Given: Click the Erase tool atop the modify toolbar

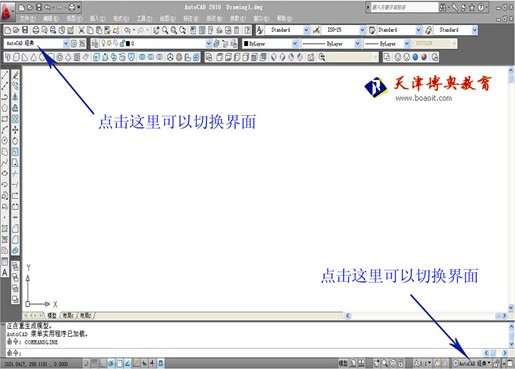Looking at the screenshot, I should tap(15, 75).
